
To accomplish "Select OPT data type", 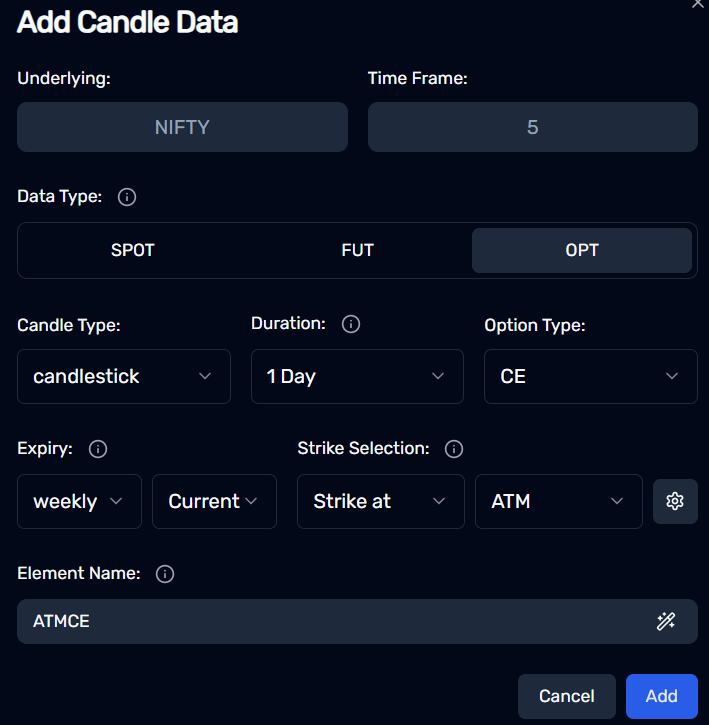I will coord(582,250).
